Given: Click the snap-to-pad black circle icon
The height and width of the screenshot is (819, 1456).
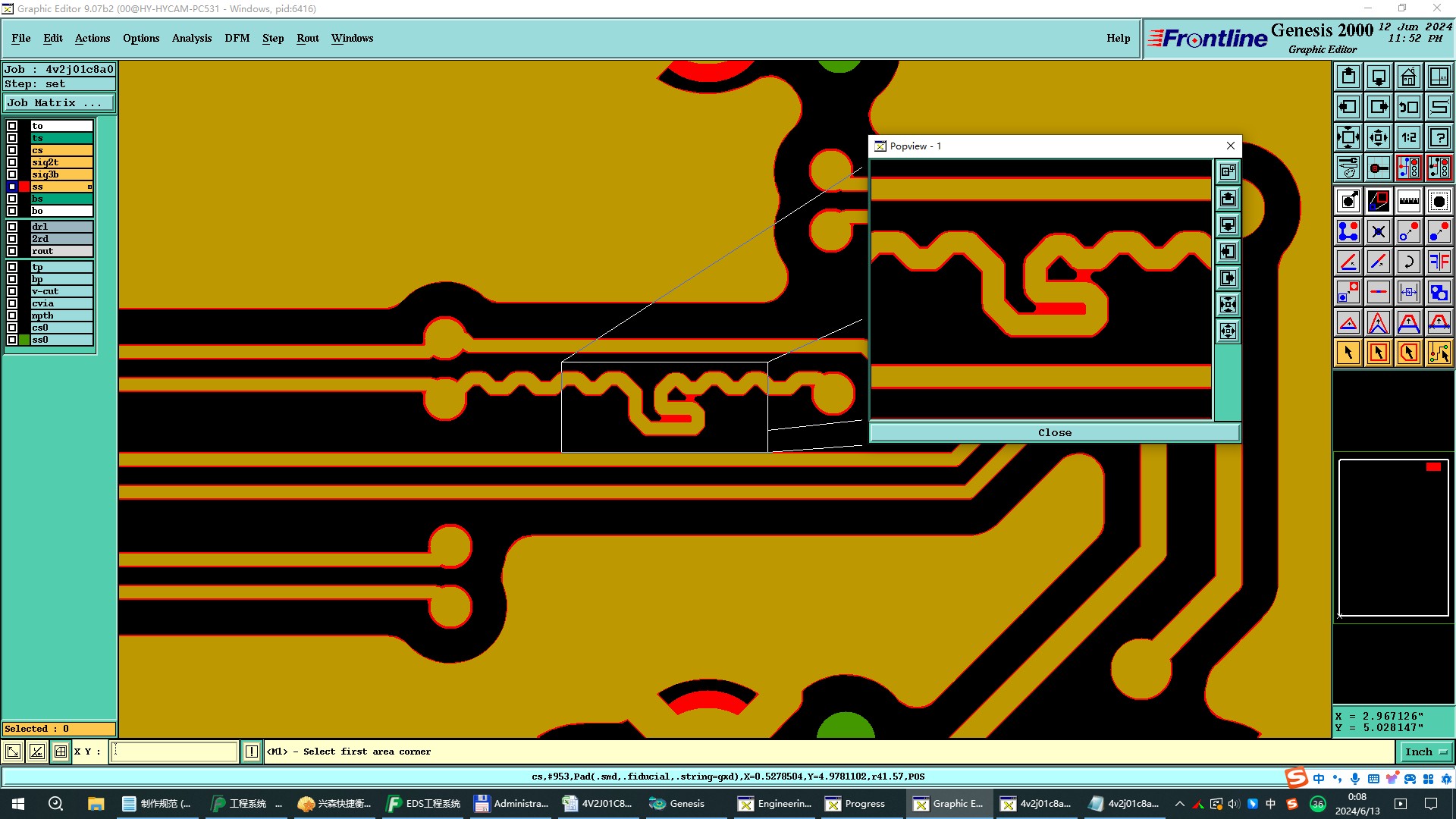Looking at the screenshot, I should tap(1439, 201).
